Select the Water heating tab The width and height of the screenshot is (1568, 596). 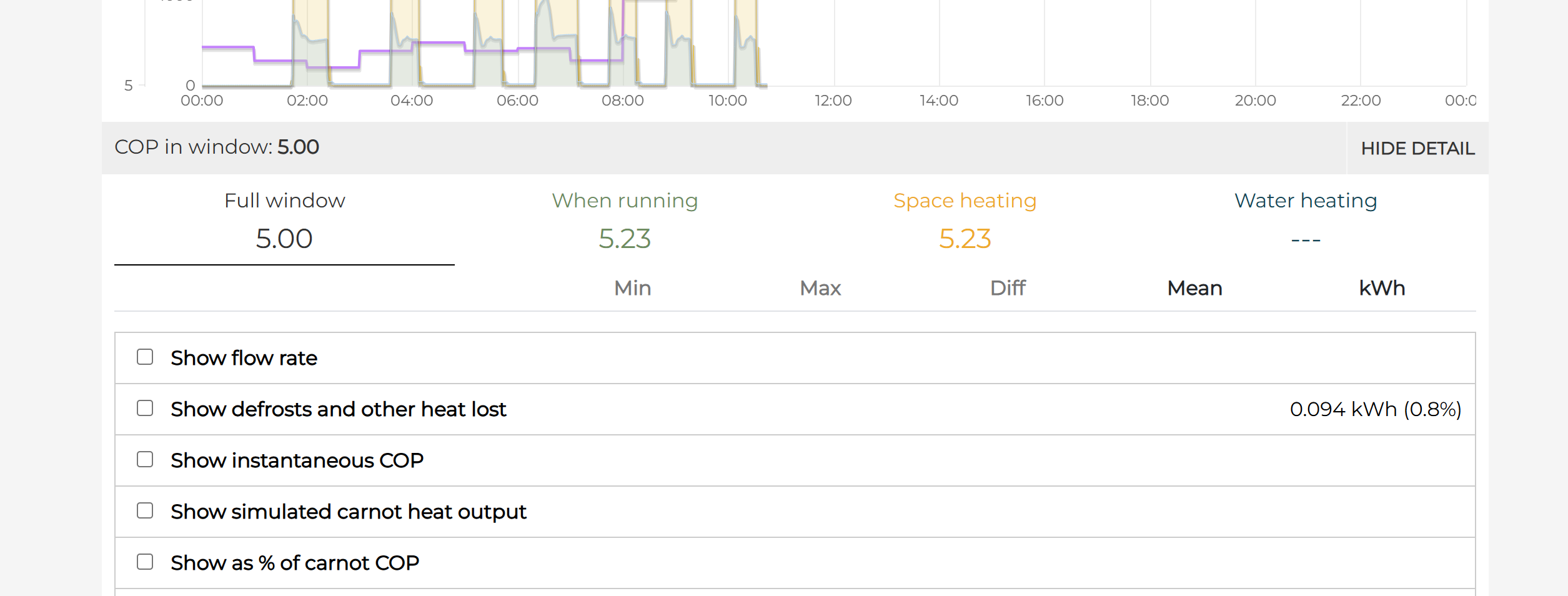(x=1306, y=222)
